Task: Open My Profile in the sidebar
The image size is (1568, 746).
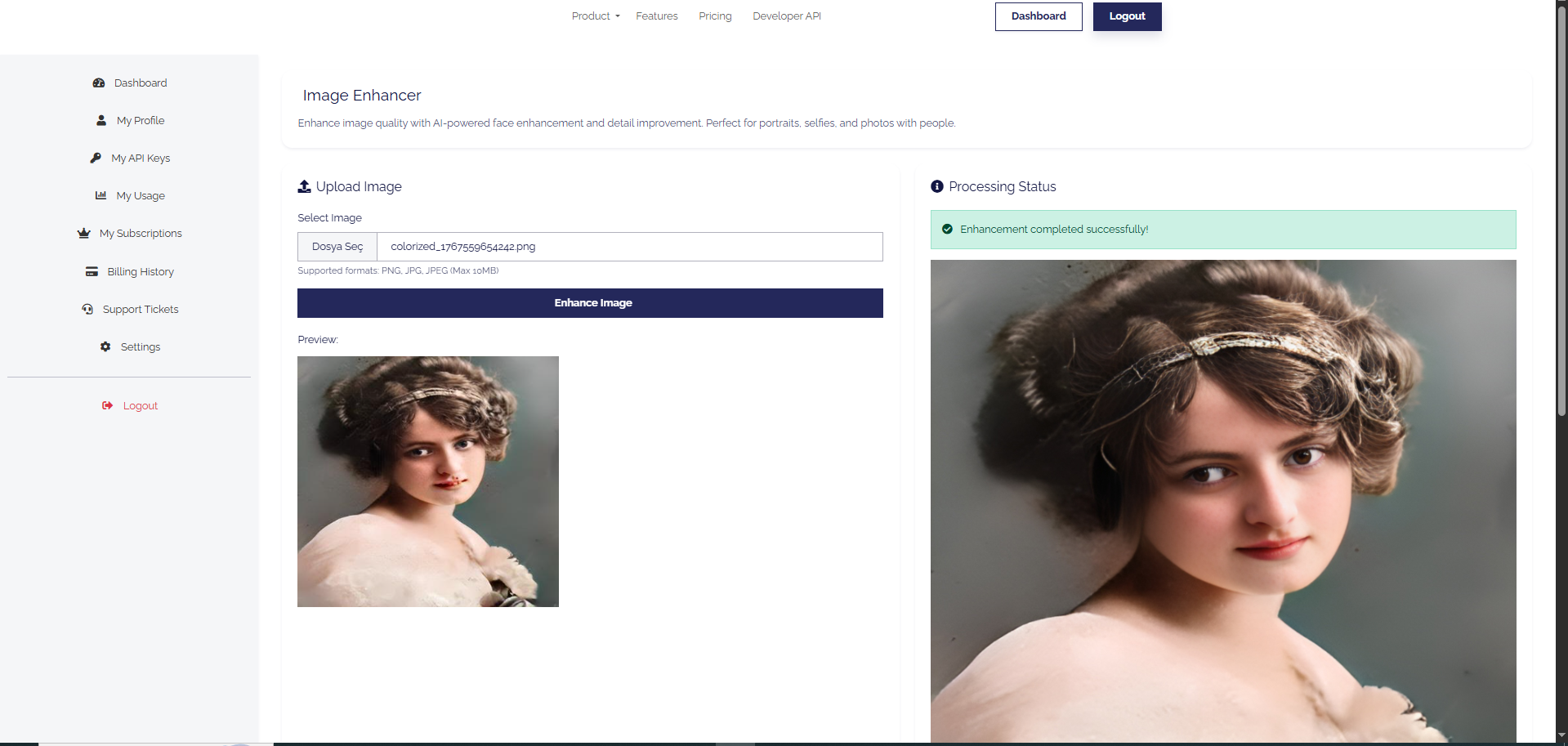Action: (141, 121)
